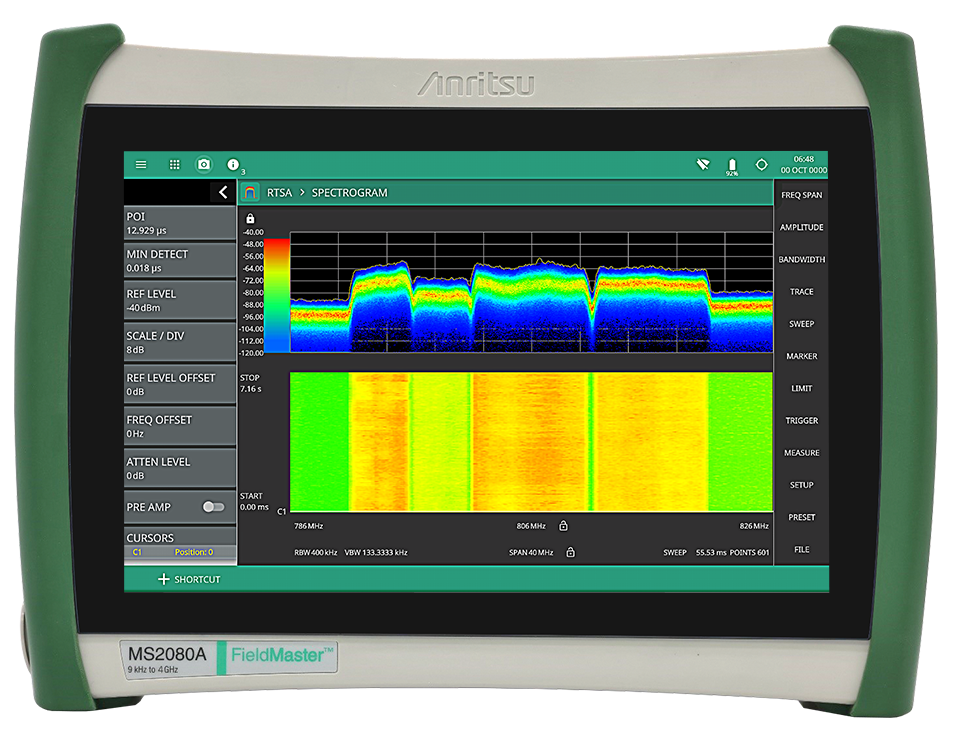Click the STOP 7.16 s time label

tap(250, 383)
